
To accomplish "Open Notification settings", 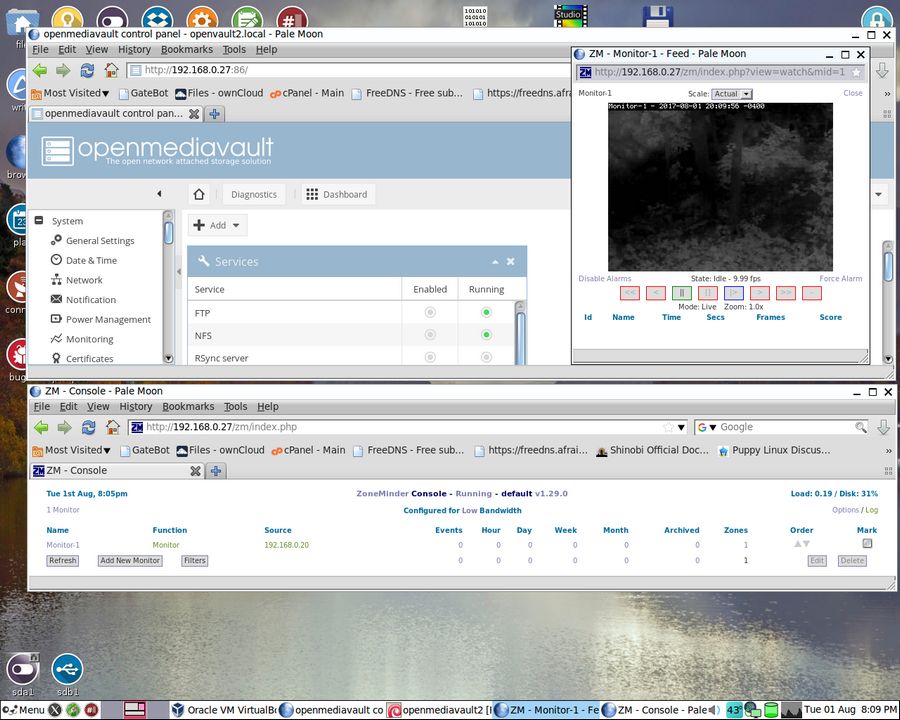I will tap(91, 299).
